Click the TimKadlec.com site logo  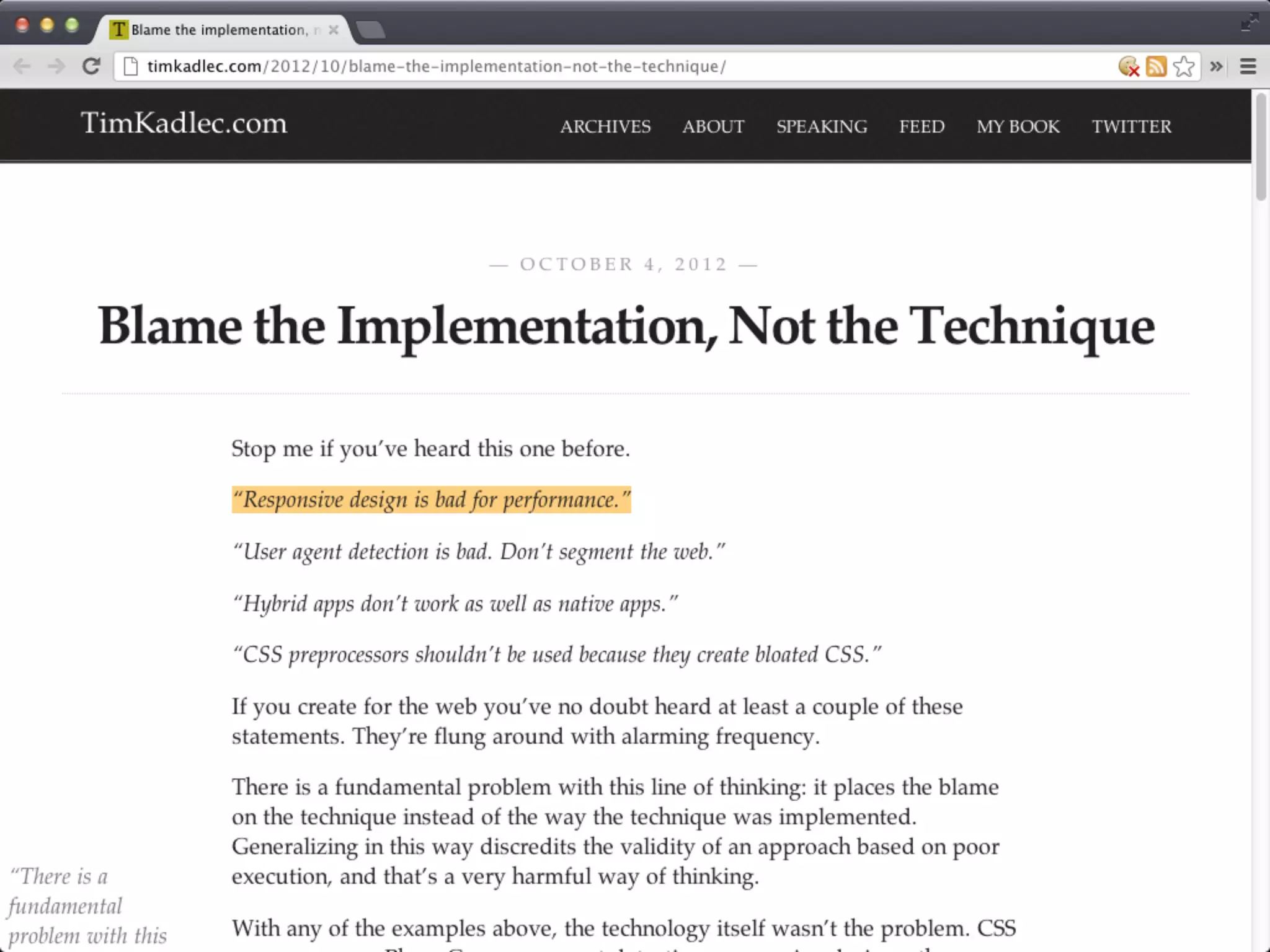coord(184,123)
